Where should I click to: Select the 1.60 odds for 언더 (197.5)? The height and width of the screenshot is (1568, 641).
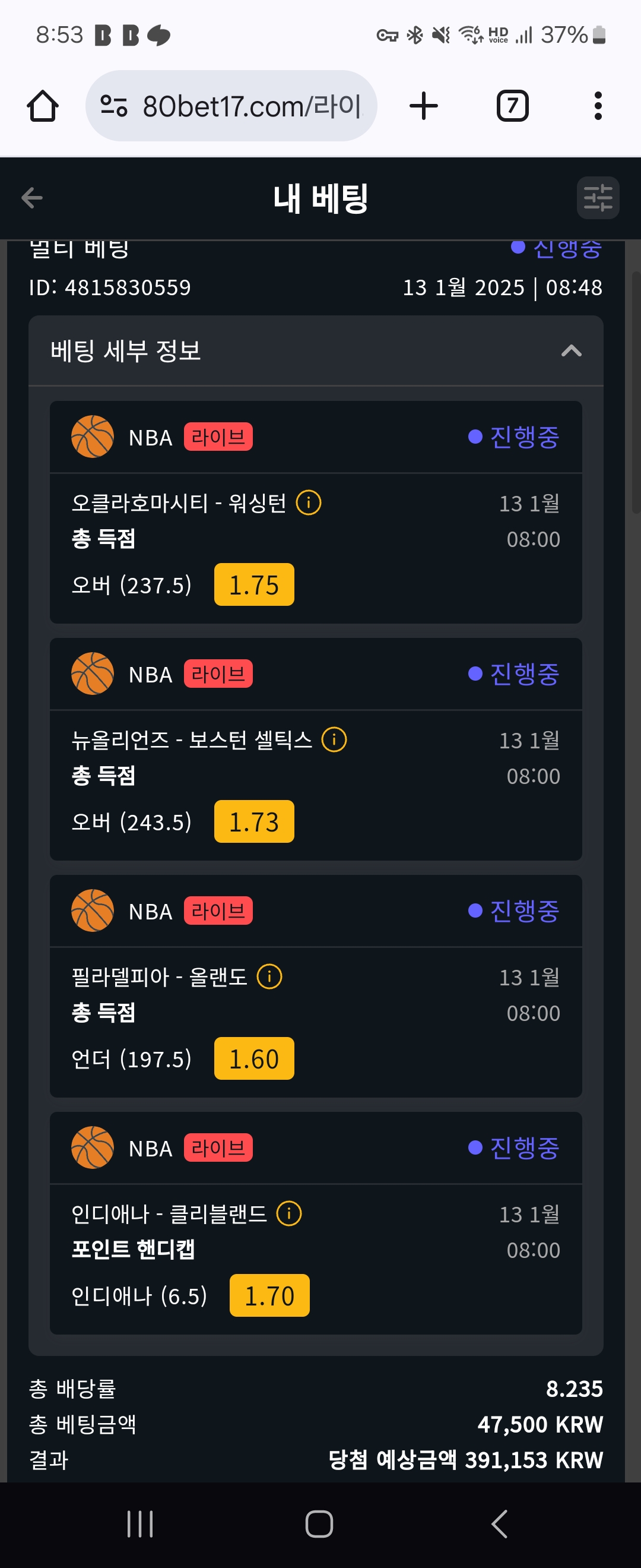click(253, 1059)
